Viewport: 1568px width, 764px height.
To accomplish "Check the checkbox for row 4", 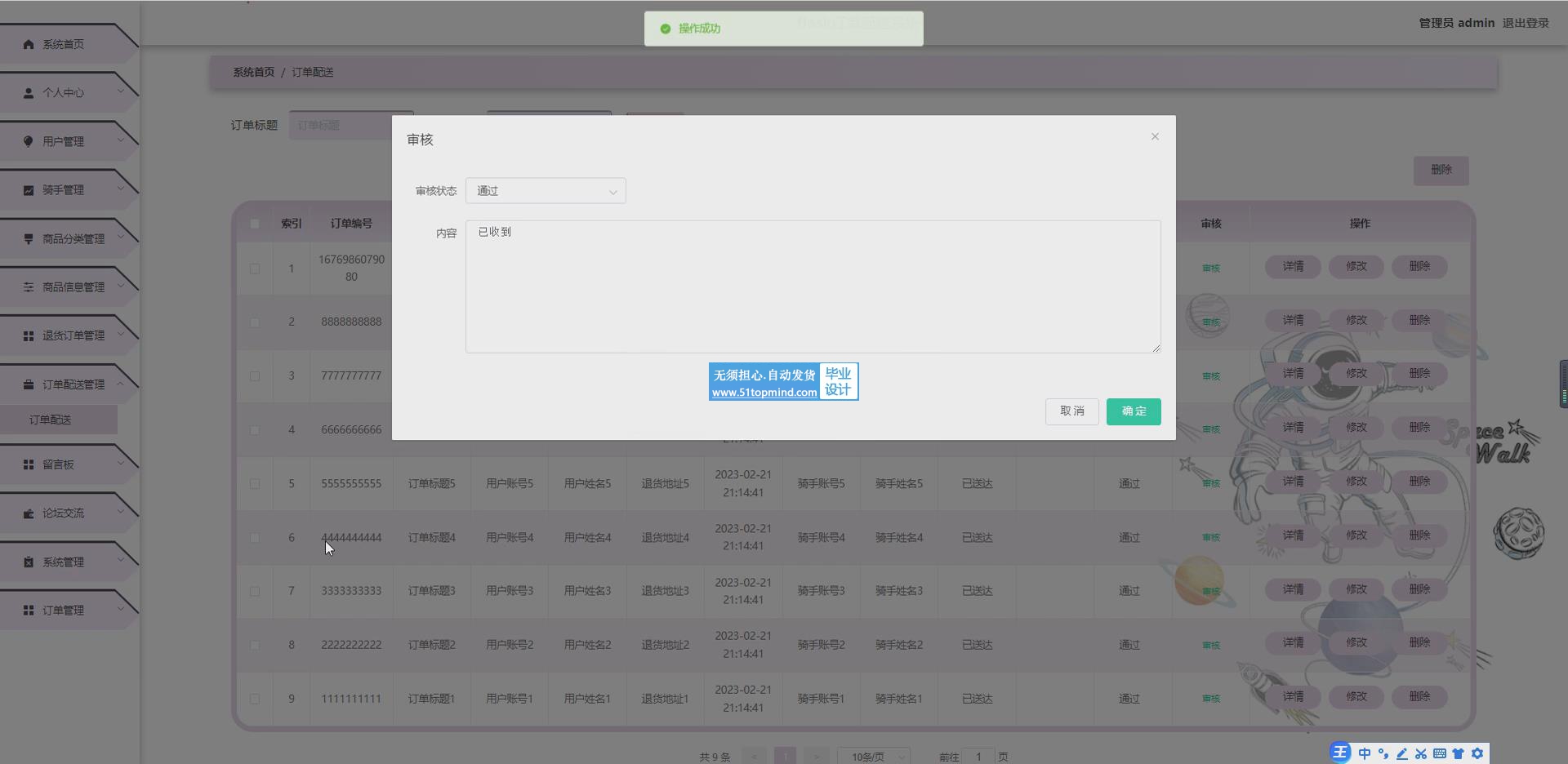I will click(x=255, y=430).
